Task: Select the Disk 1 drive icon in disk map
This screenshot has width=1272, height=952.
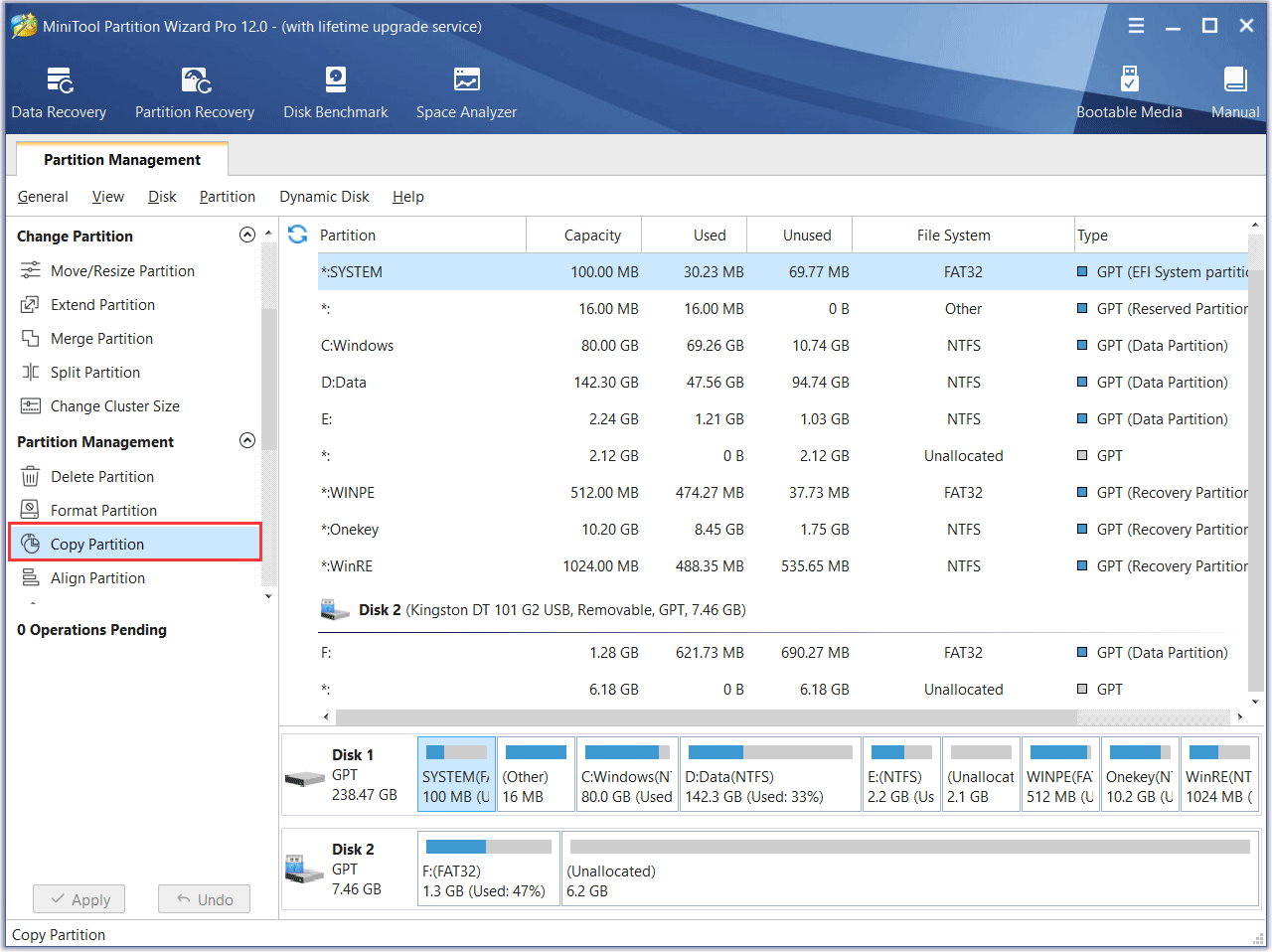Action: click(x=304, y=778)
